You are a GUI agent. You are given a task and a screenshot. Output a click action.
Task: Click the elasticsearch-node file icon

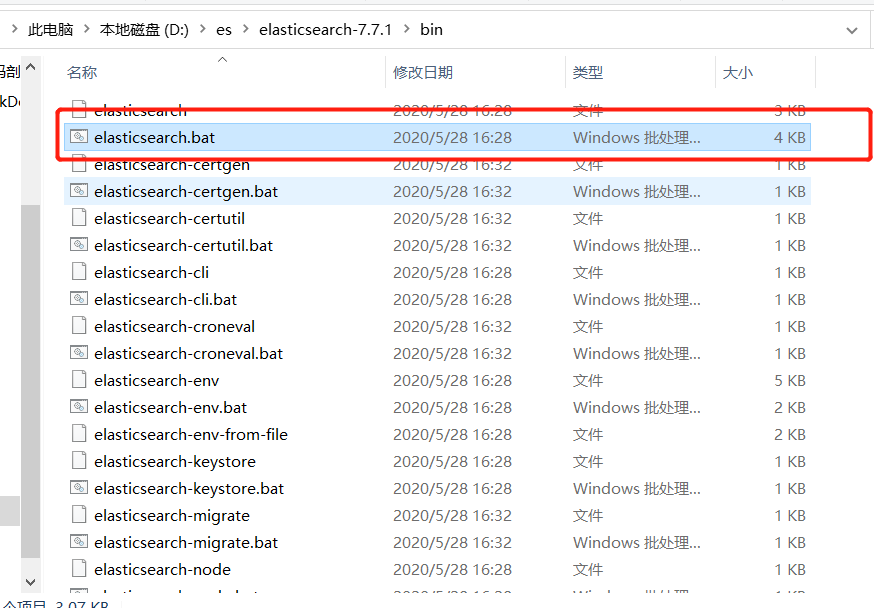[79, 570]
